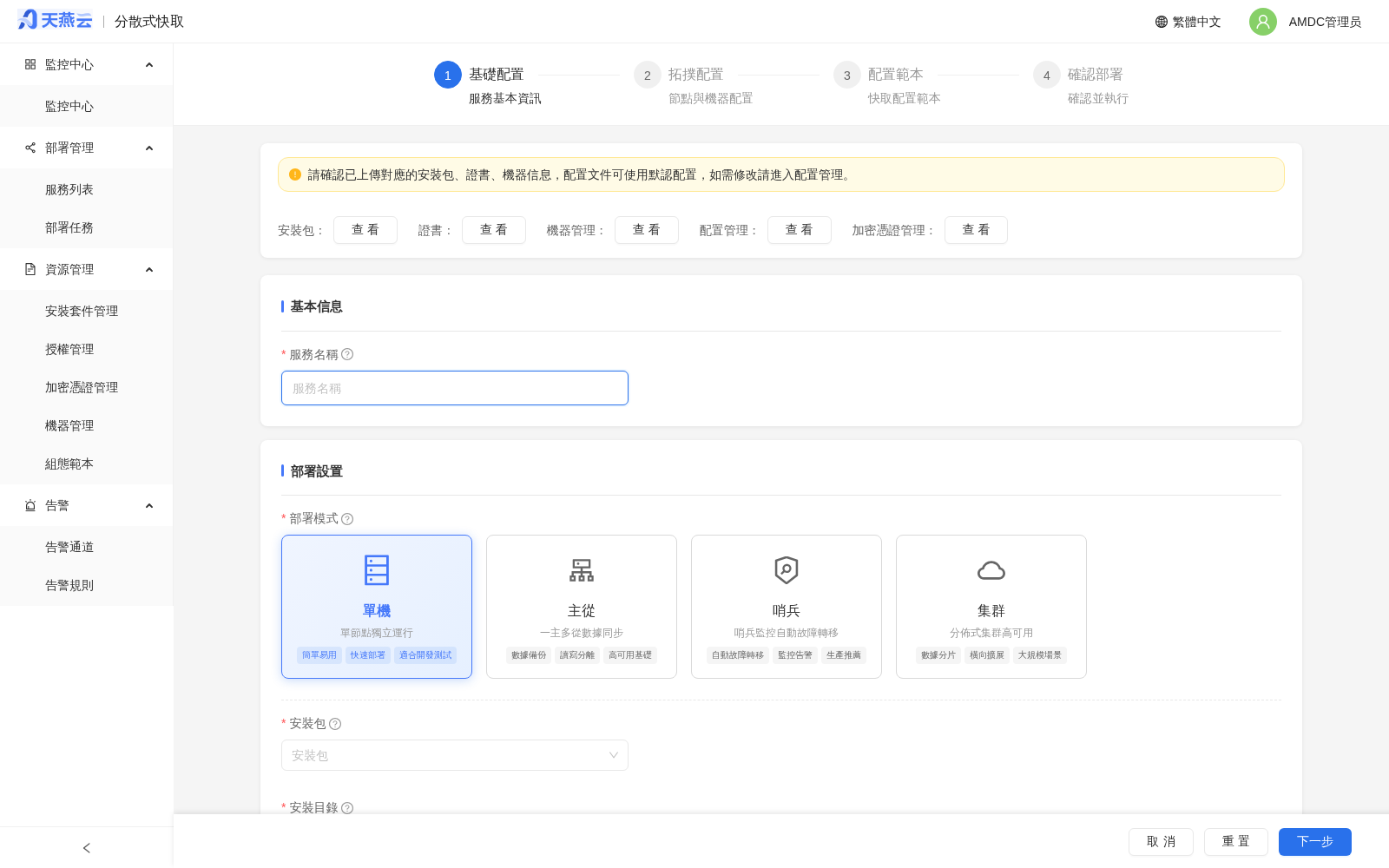This screenshot has height=868, width=1389.
Task: Select 主從 deployment mode card
Action: pos(582,607)
